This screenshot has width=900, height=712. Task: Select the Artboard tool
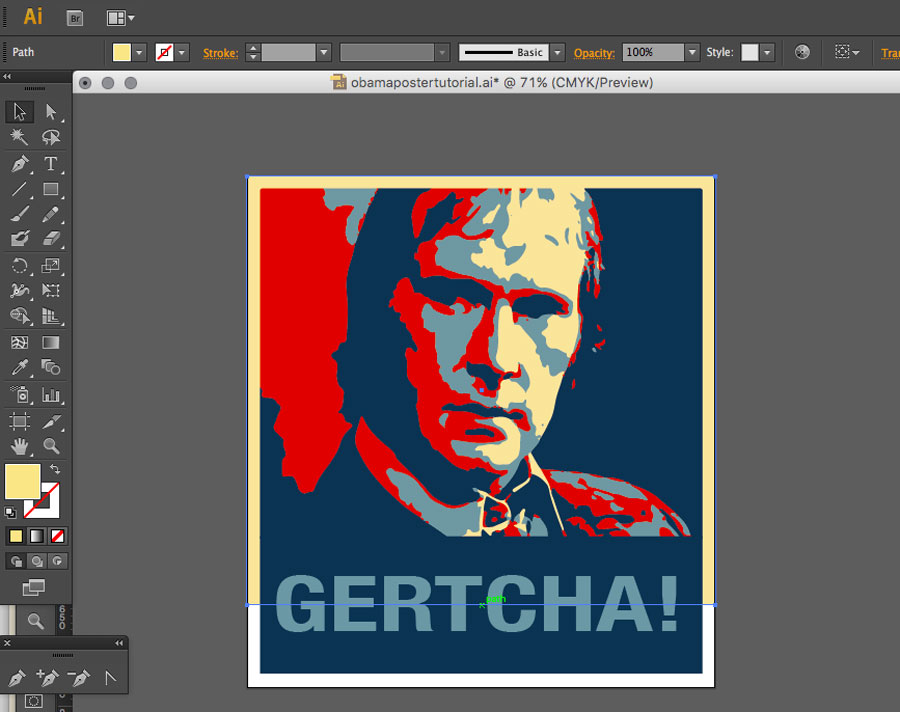[20, 421]
